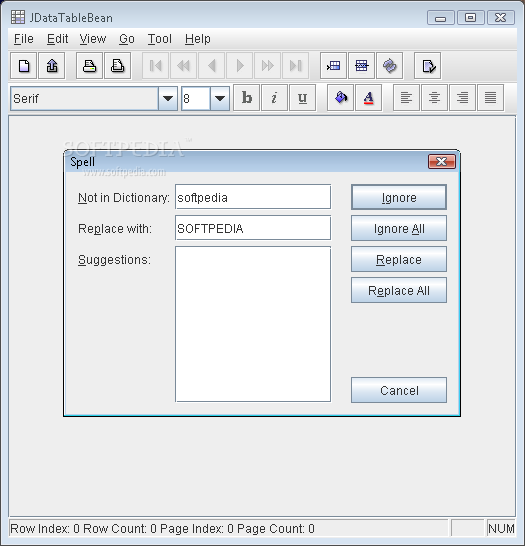Open the File menu

(x=24, y=39)
